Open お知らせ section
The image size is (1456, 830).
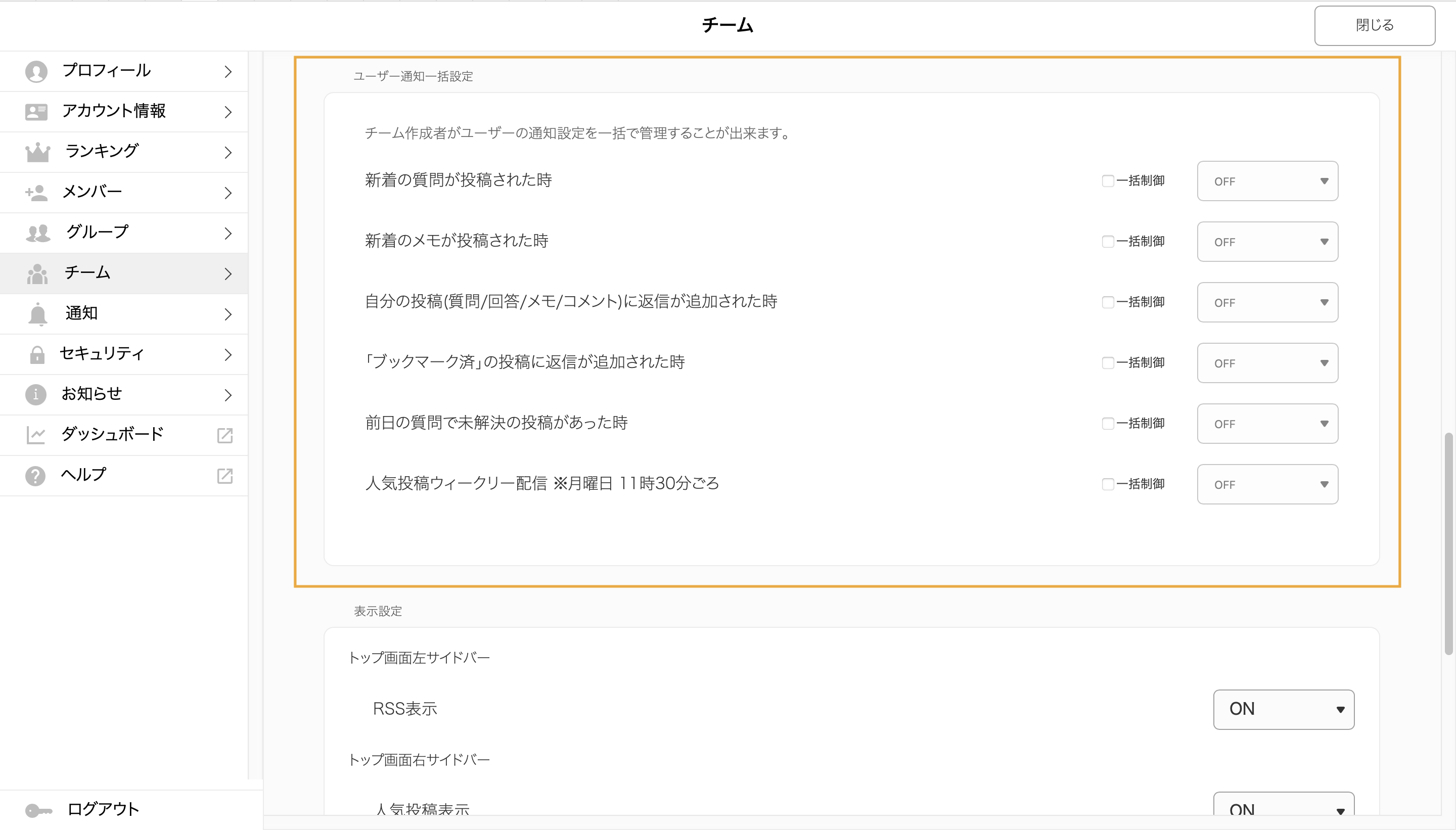pyautogui.click(x=124, y=395)
